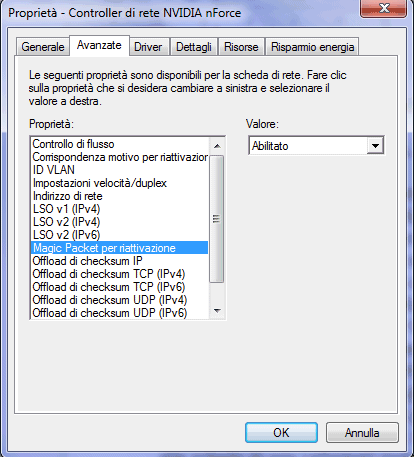414x457 pixels.
Task: Open the Risparmio energia tab
Action: pos(312,47)
